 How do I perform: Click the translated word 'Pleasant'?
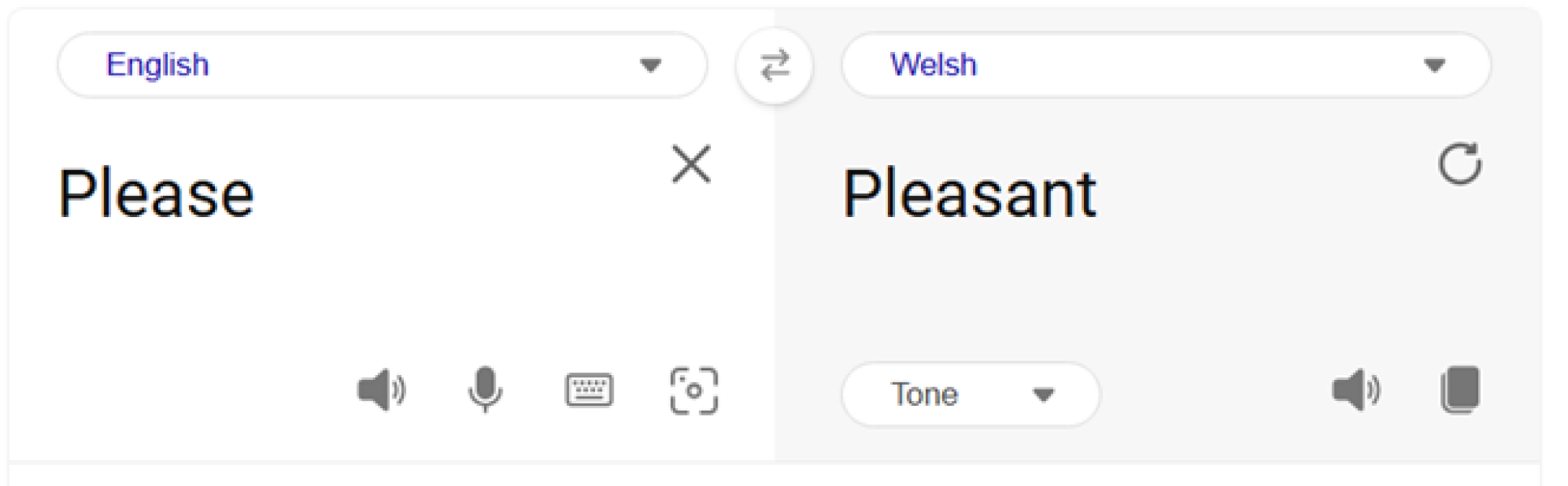pos(970,194)
